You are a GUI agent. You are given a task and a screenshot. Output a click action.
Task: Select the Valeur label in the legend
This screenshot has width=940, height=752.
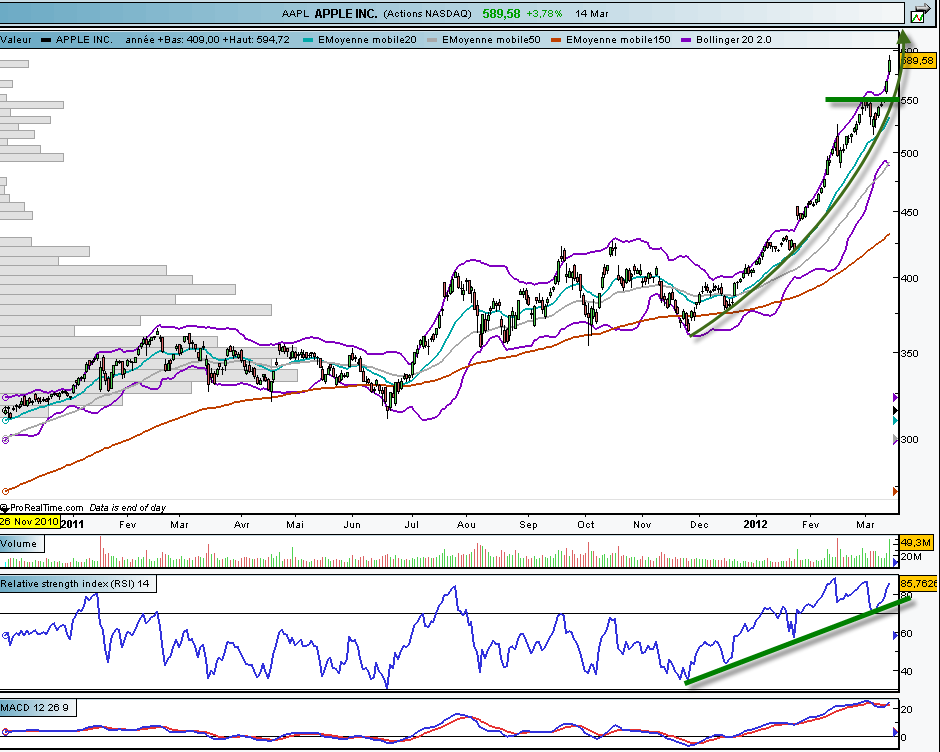[x=17, y=40]
